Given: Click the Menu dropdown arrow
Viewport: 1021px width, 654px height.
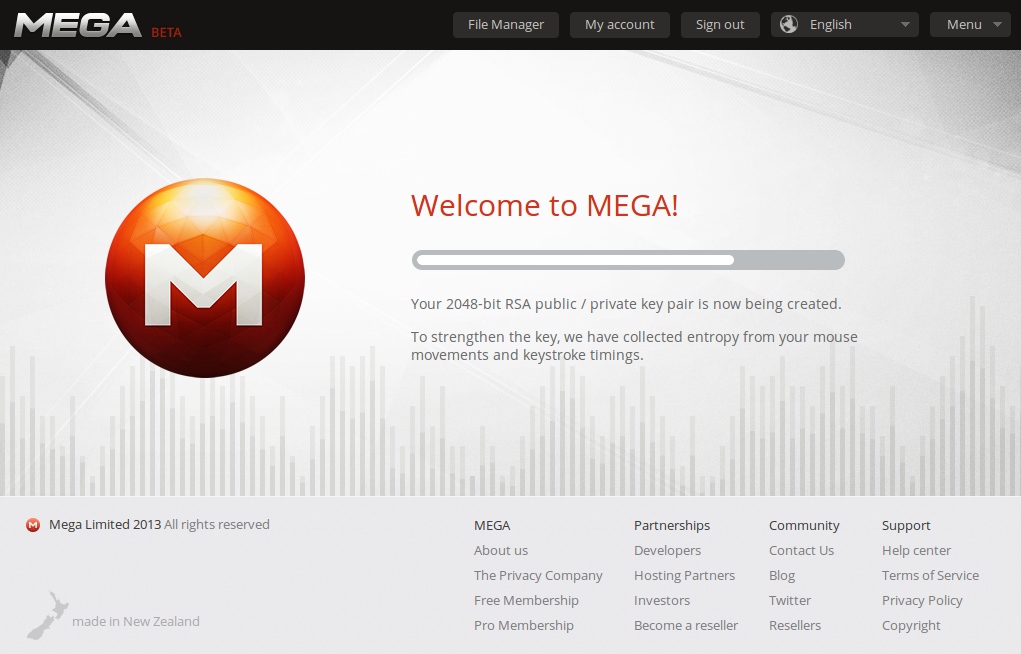Looking at the screenshot, I should point(997,25).
